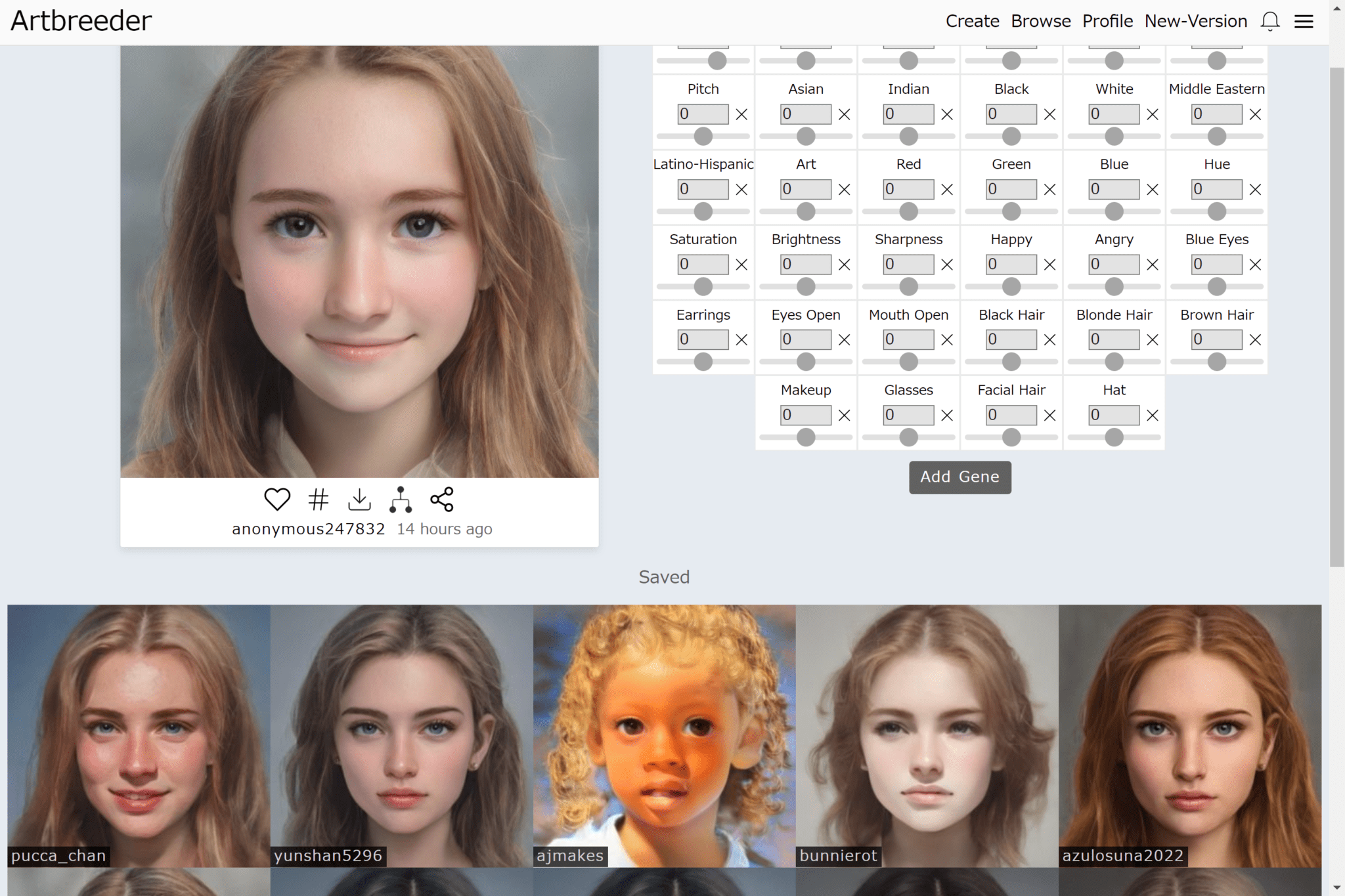Image resolution: width=1345 pixels, height=896 pixels.
Task: Delete the Makeup gene
Action: pyautogui.click(x=845, y=416)
